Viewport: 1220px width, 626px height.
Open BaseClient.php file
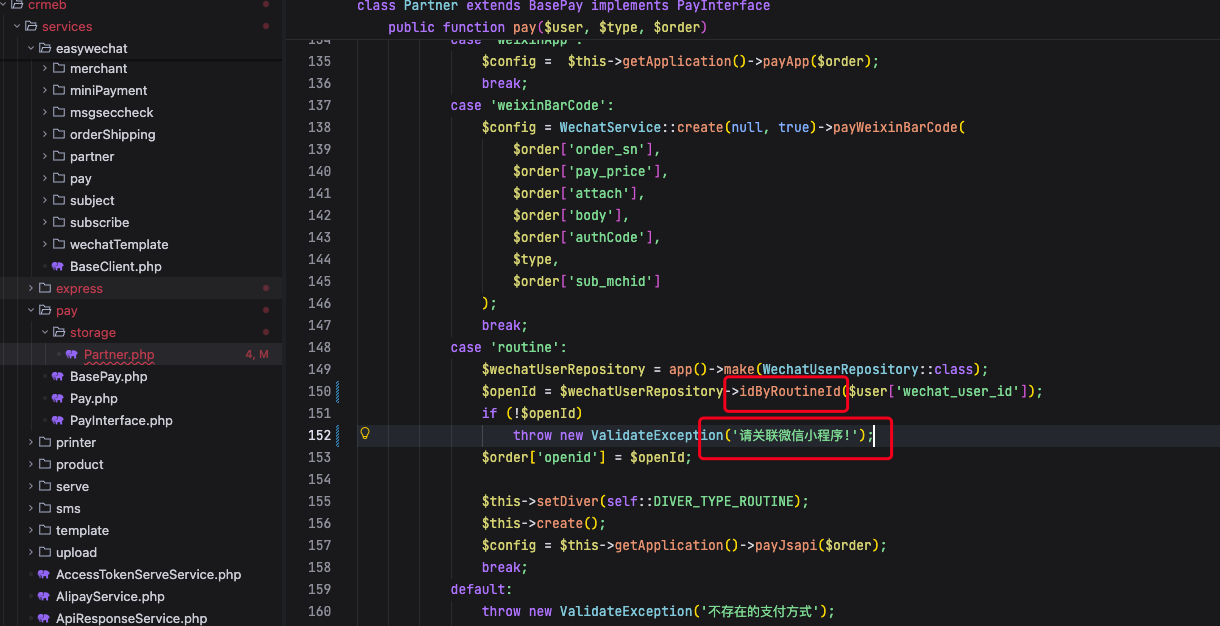pos(115,266)
